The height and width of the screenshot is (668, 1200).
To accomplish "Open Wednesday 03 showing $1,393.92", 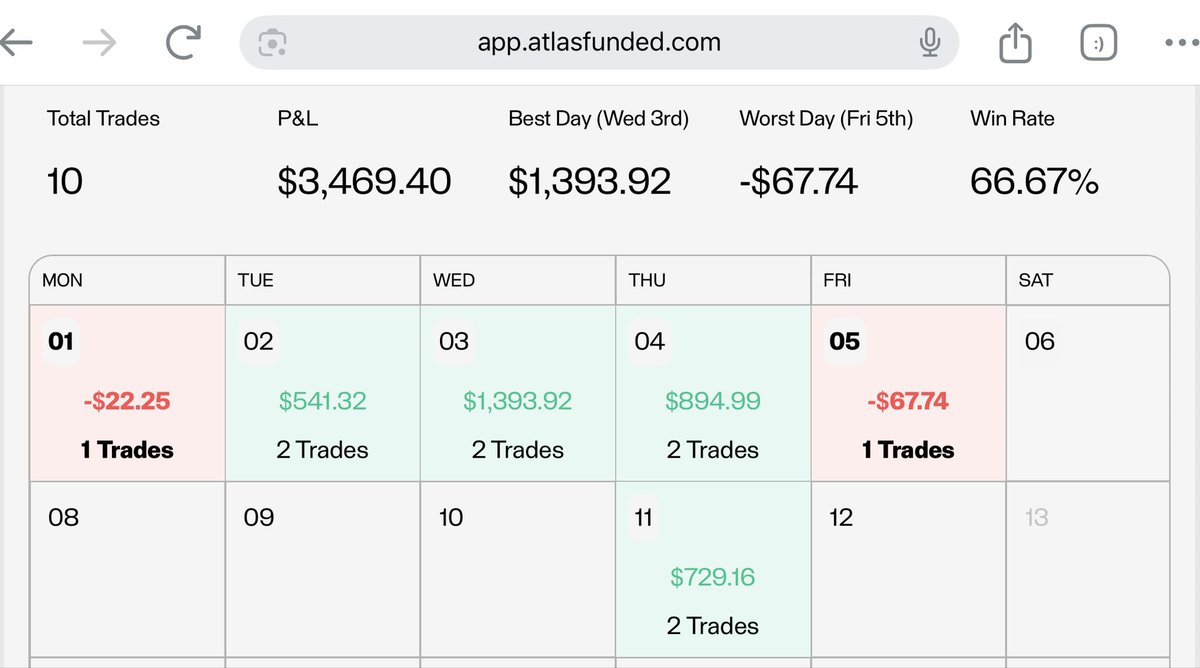I will tap(517, 393).
